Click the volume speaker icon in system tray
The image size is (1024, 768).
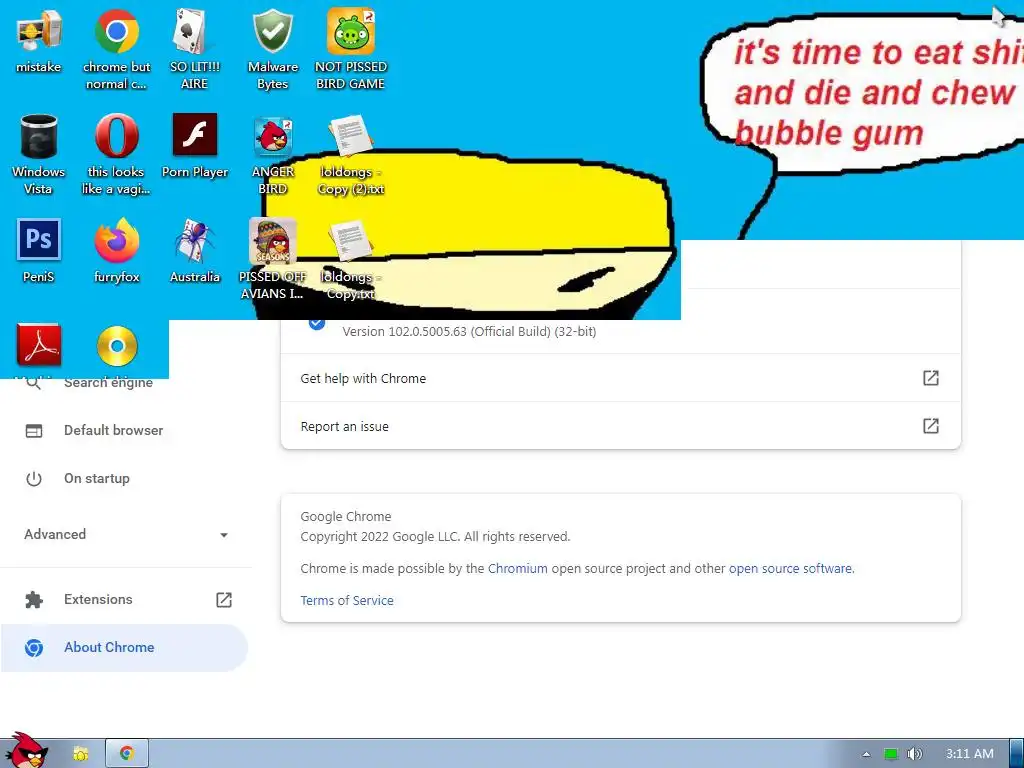[914, 754]
